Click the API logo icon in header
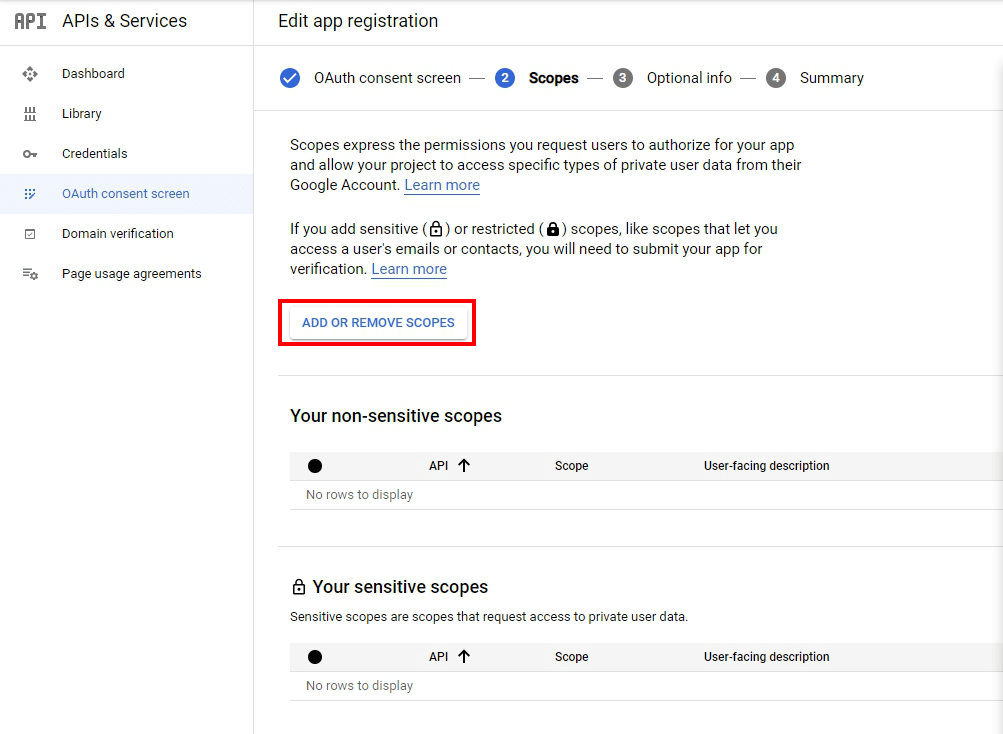The image size is (1003, 734). [30, 21]
